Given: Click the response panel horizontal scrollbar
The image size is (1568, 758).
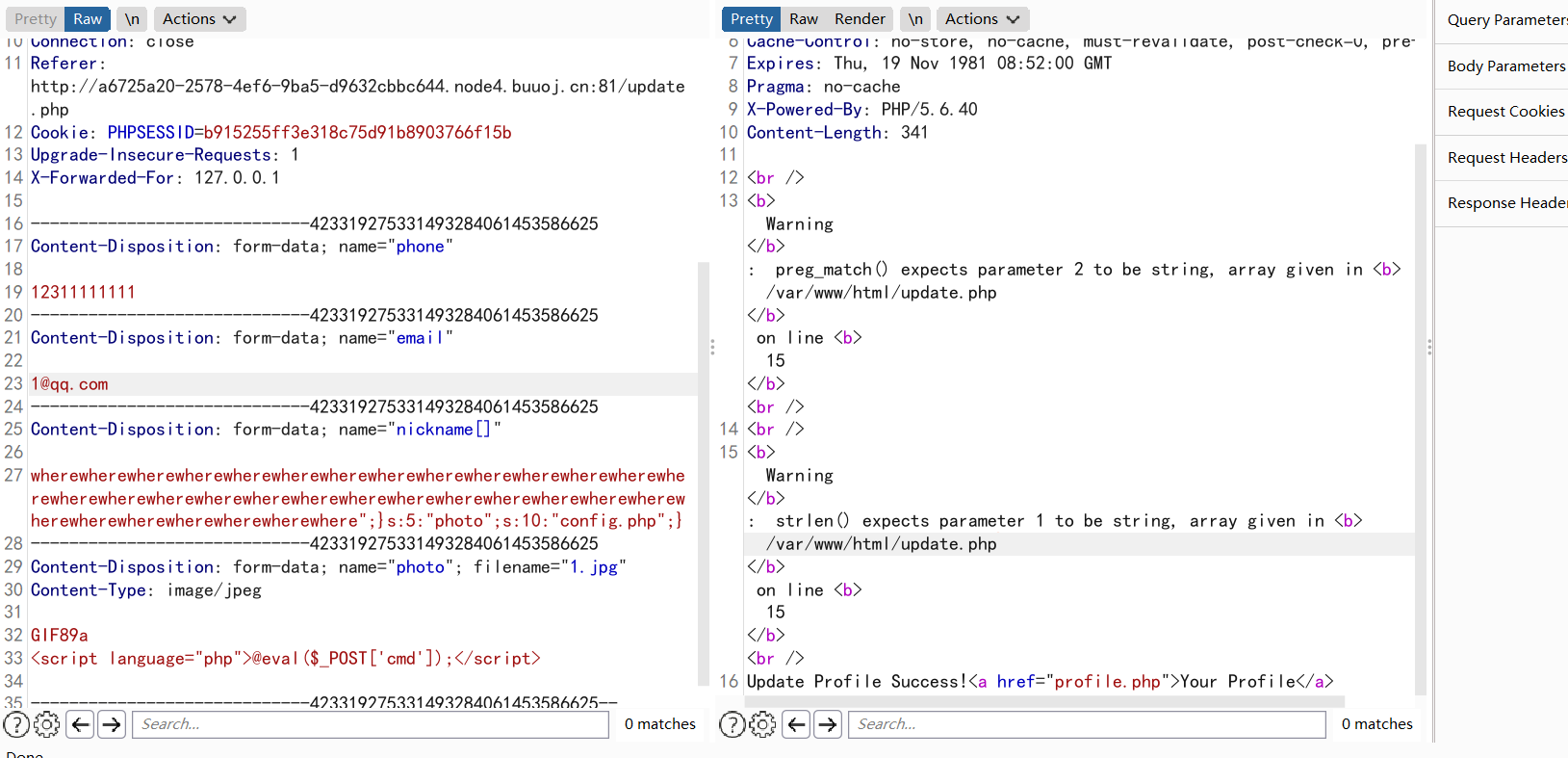Looking at the screenshot, I should [x=1044, y=701].
